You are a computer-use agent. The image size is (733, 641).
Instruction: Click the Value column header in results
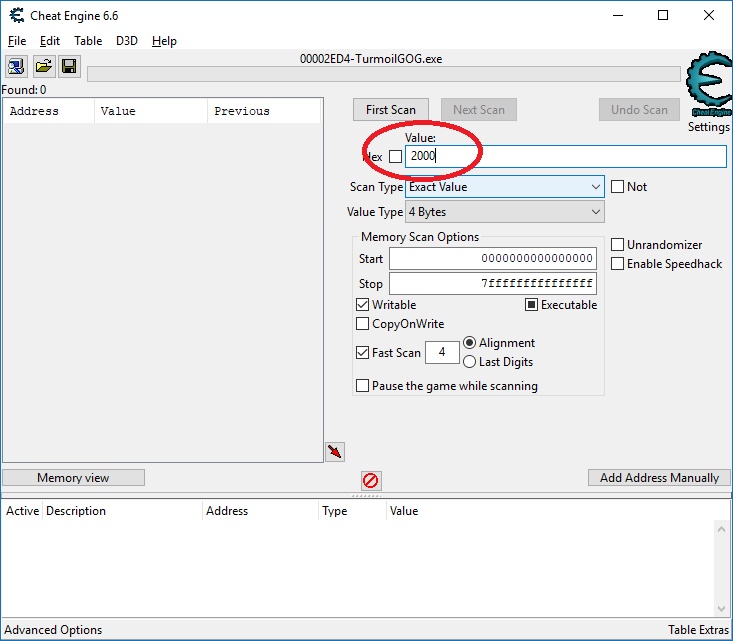pos(151,111)
